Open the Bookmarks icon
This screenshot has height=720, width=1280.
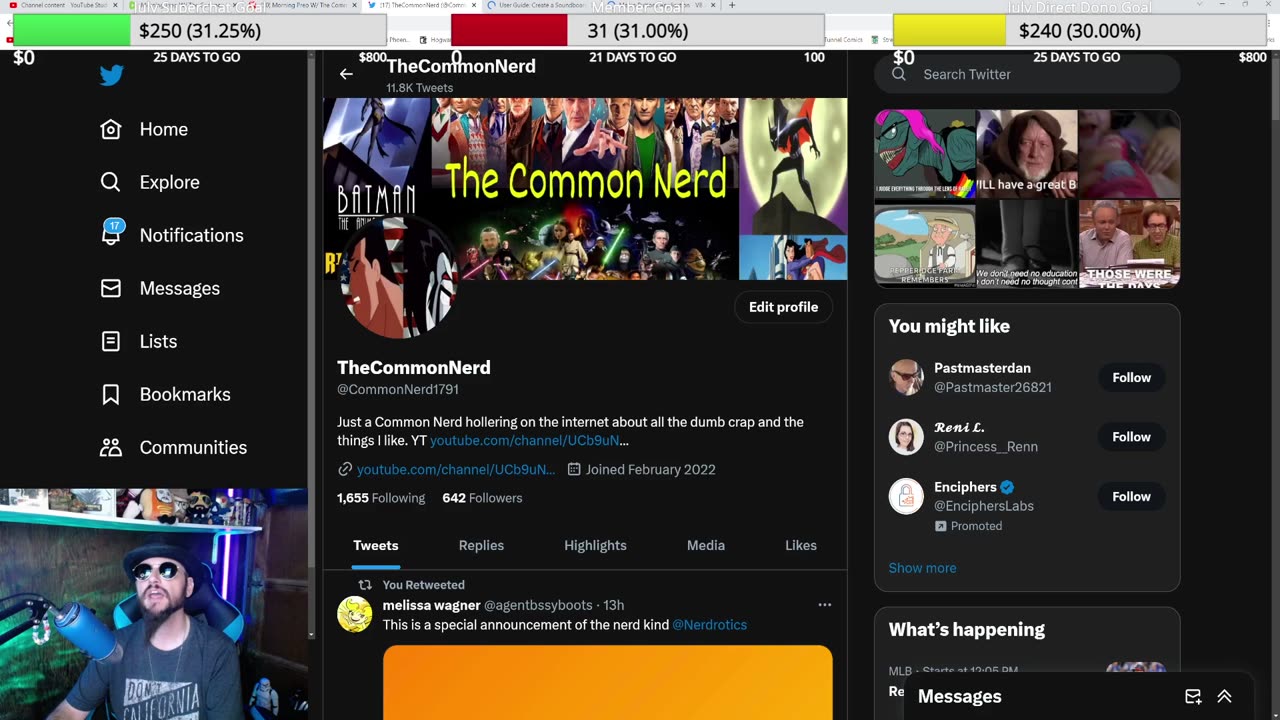point(111,394)
